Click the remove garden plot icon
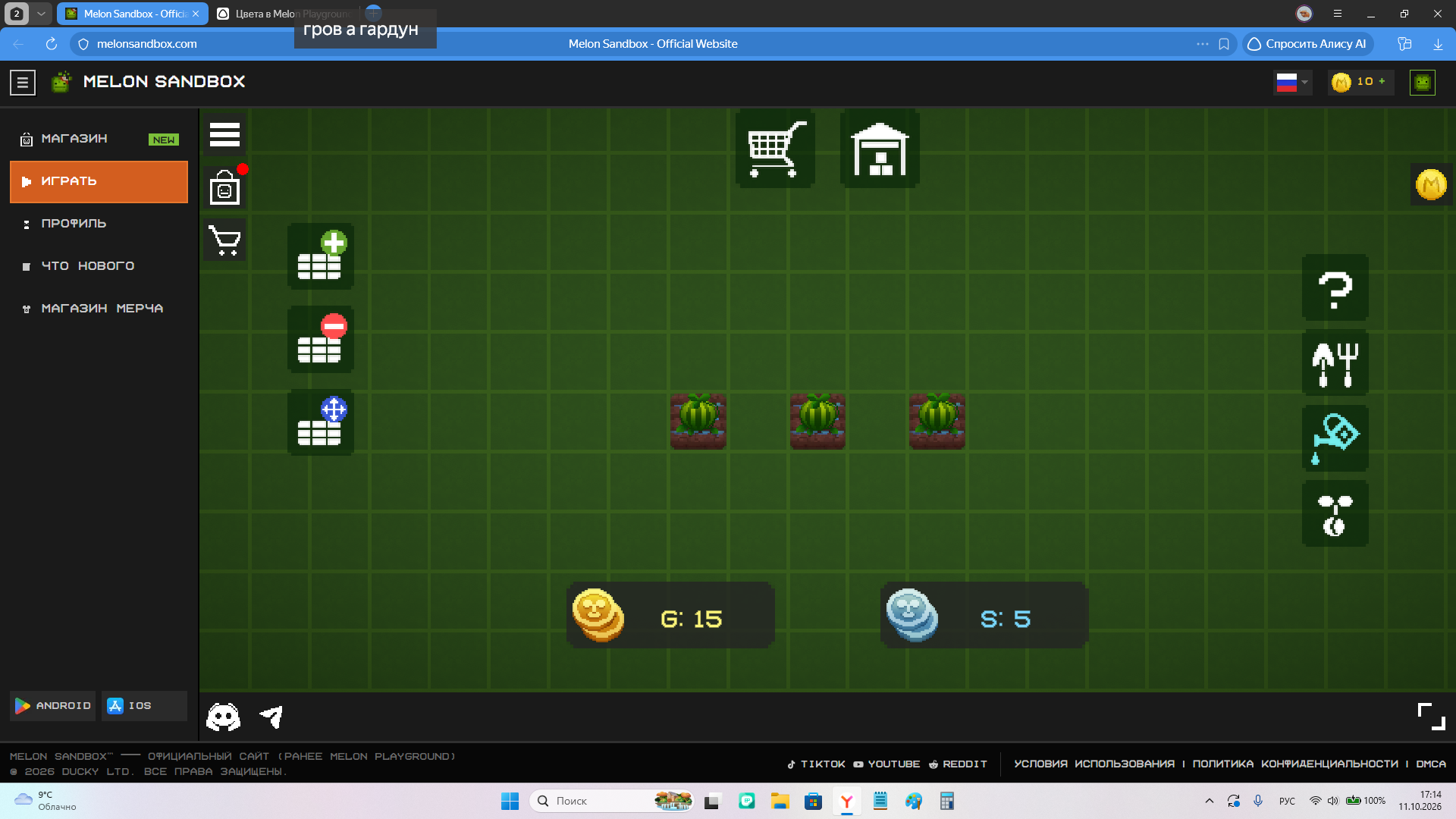The image size is (1456, 819). (321, 339)
